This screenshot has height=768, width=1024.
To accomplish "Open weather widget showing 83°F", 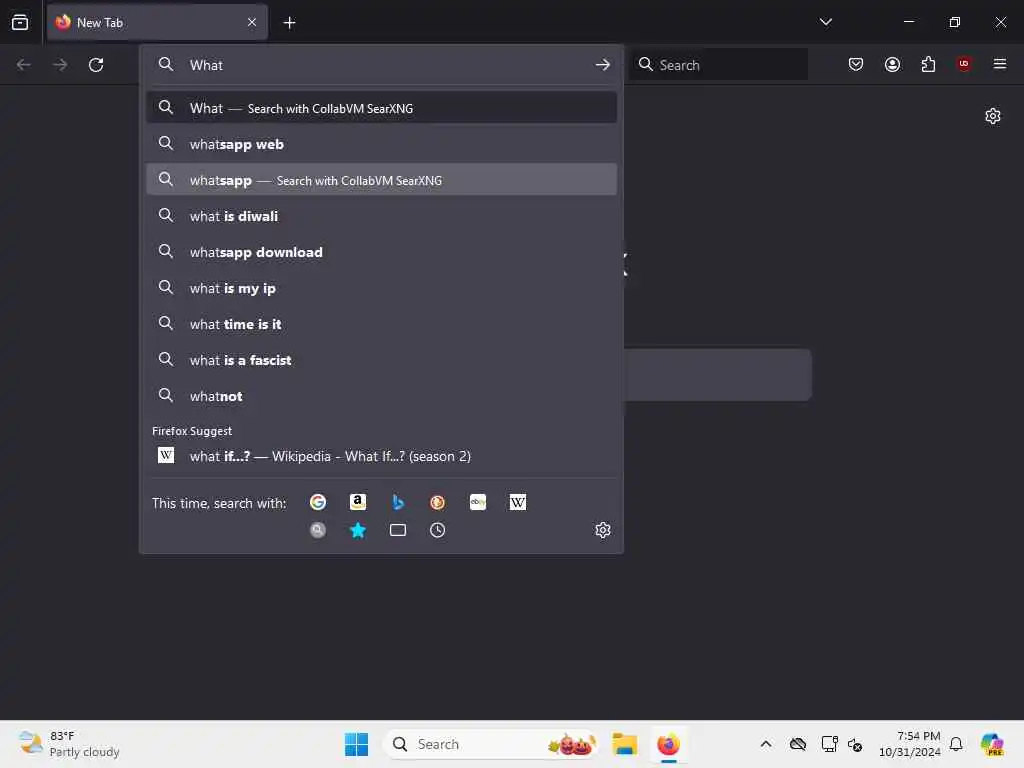I will [69, 744].
